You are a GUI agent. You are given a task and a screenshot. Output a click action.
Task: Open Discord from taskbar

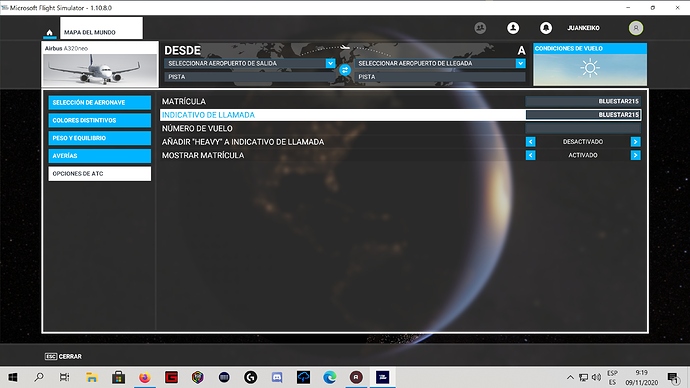click(x=277, y=377)
